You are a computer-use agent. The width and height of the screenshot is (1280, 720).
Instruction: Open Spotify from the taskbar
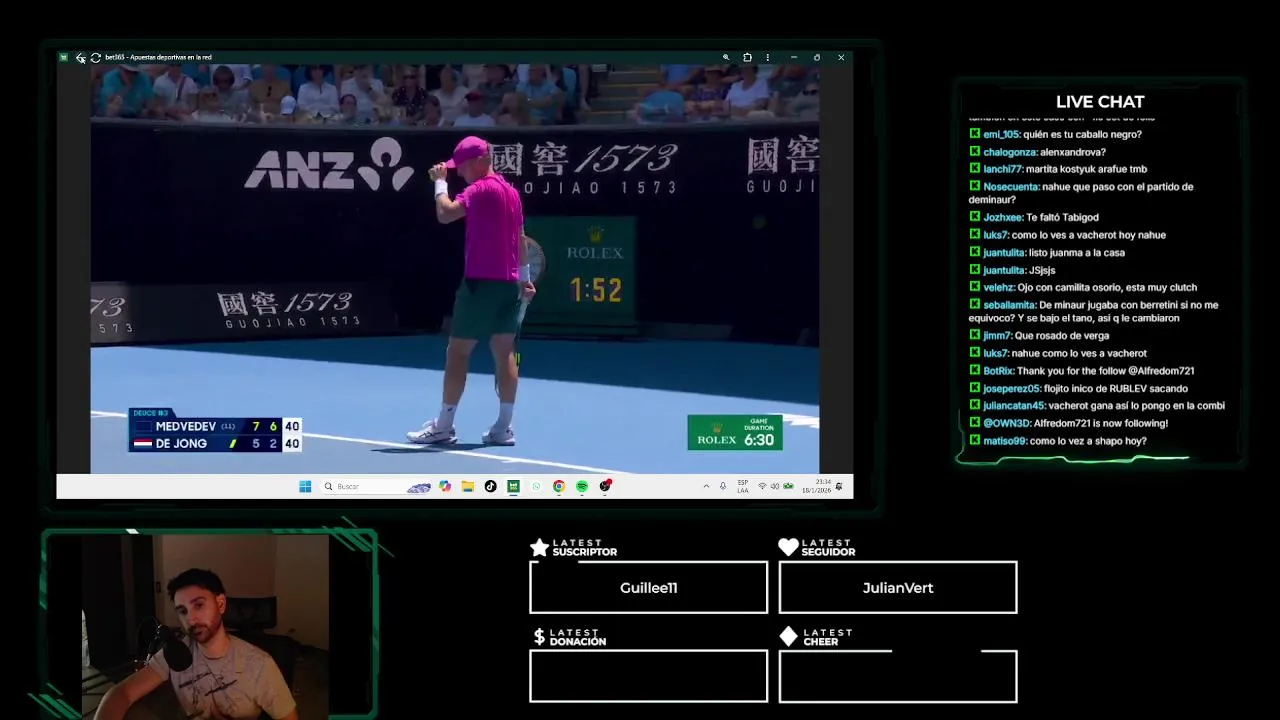(x=582, y=487)
